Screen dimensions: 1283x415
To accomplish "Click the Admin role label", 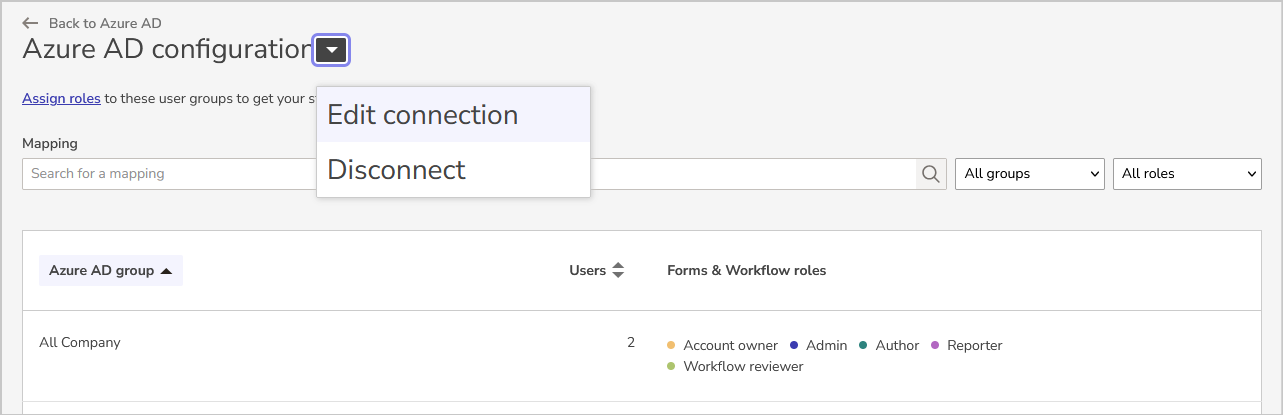I will tap(827, 346).
